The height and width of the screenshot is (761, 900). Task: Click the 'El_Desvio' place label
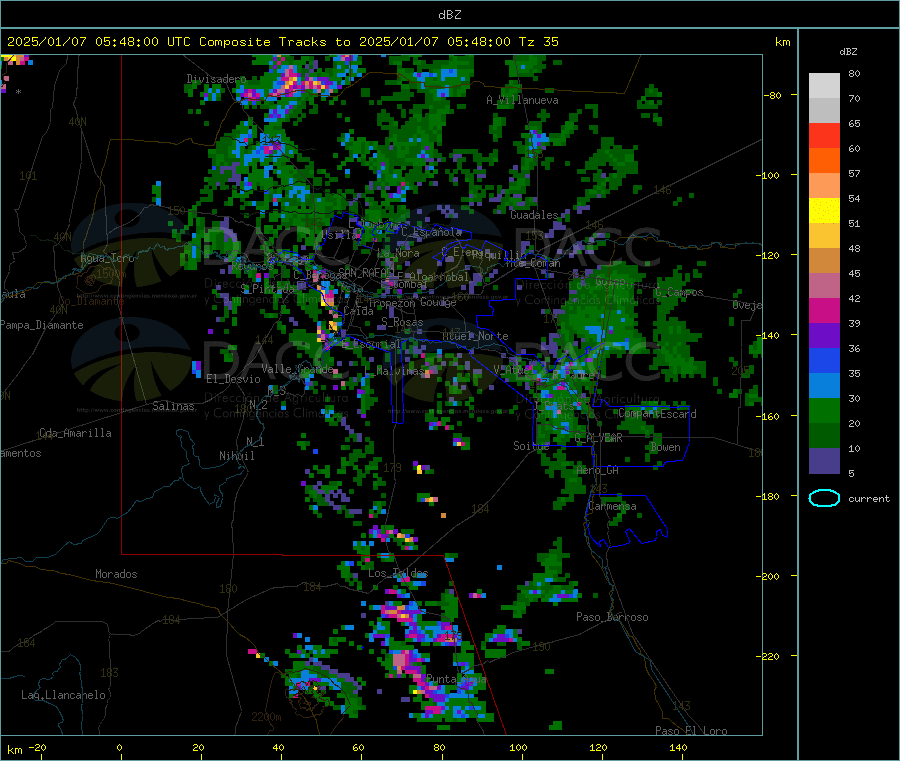[233, 379]
